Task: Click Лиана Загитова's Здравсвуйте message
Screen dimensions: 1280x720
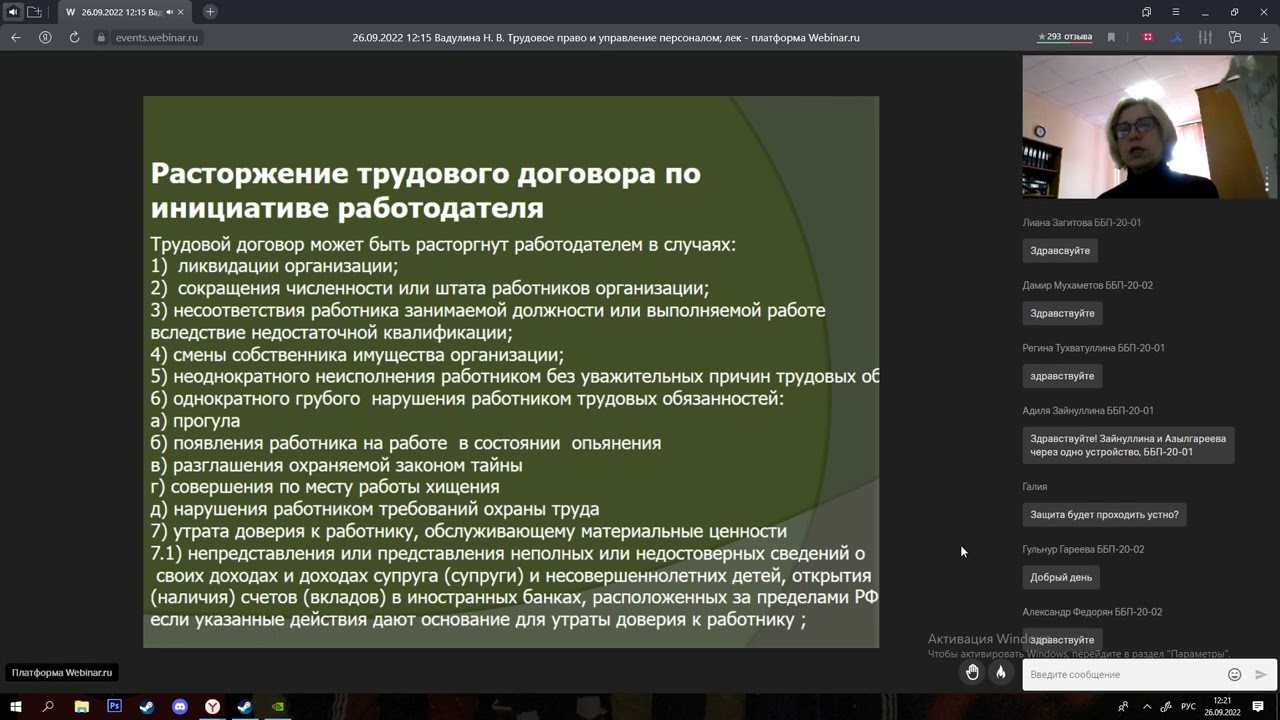Action: point(1060,250)
